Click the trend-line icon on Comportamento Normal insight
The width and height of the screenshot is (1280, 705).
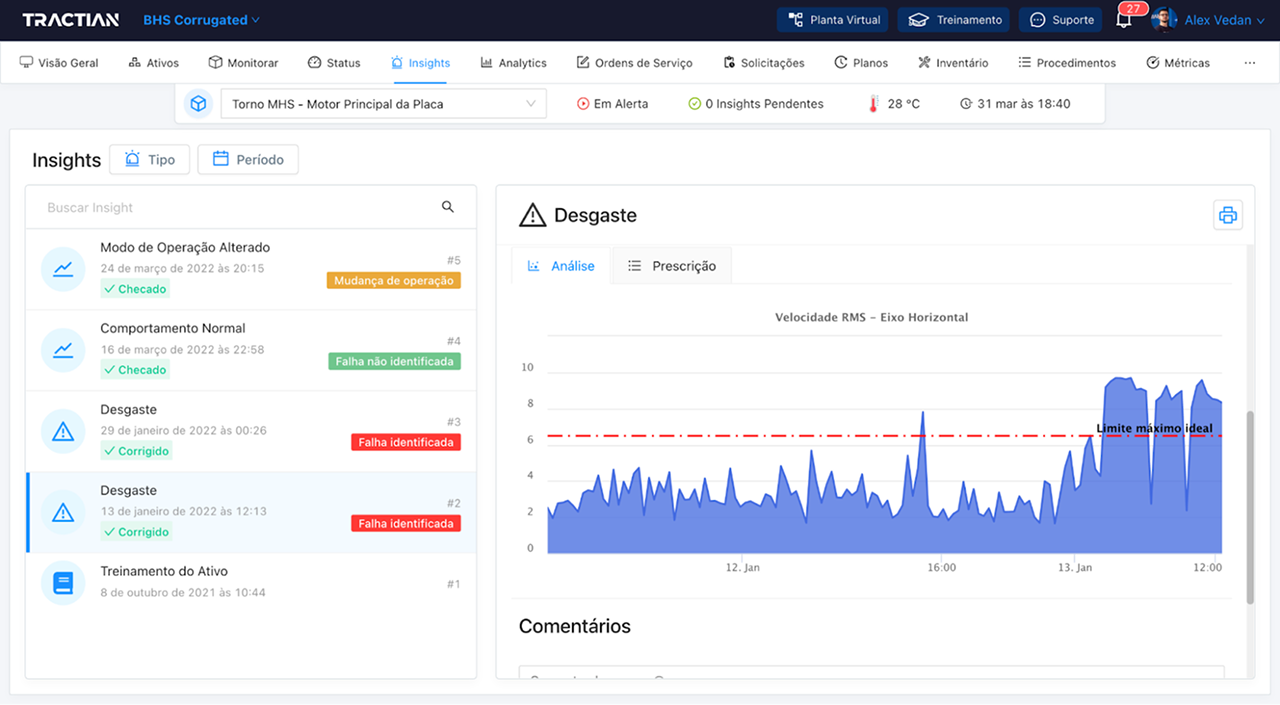click(62, 350)
